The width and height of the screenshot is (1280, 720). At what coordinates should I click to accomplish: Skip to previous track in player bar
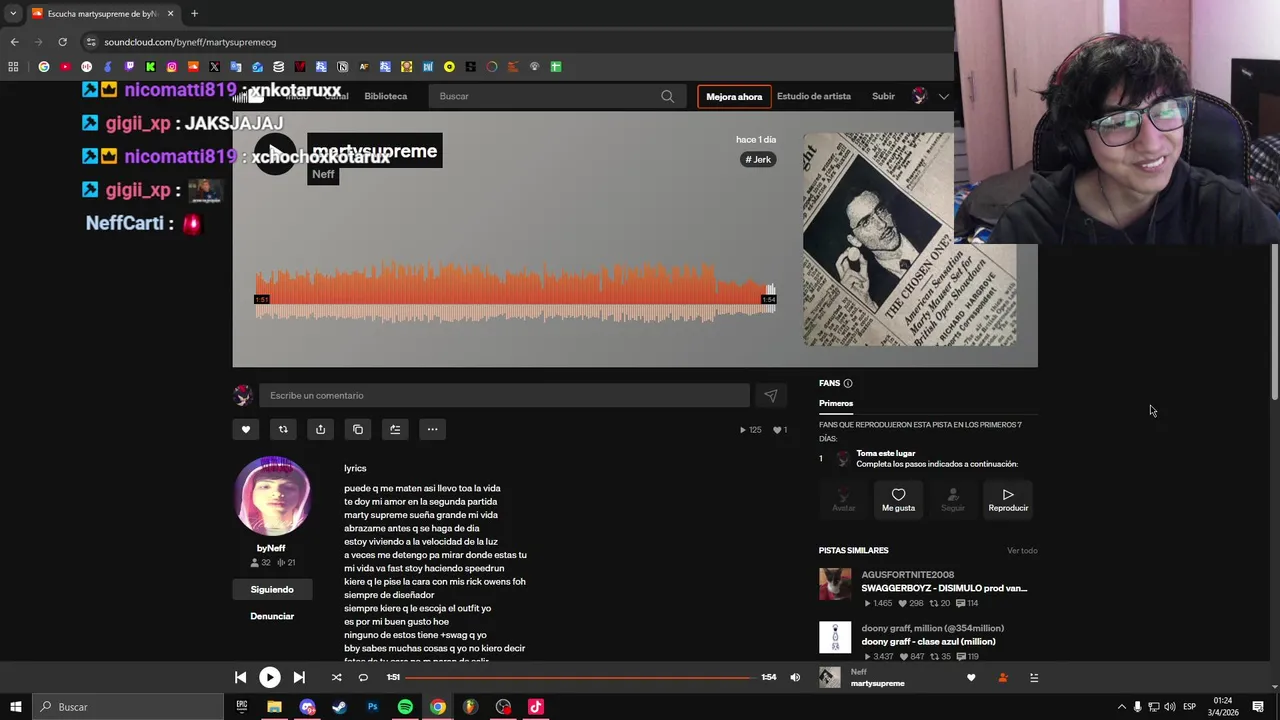coord(241,678)
